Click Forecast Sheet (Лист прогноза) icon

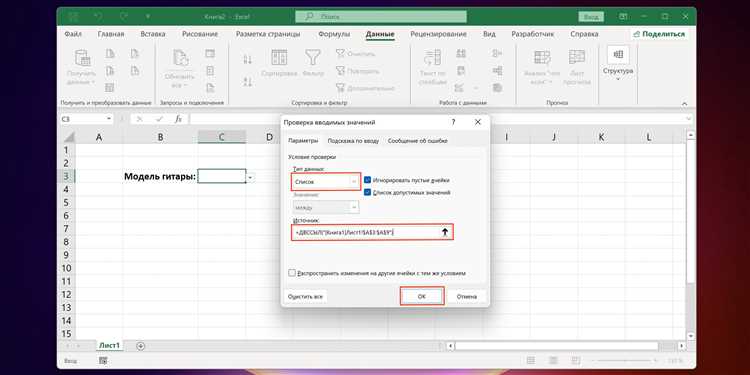tap(577, 58)
